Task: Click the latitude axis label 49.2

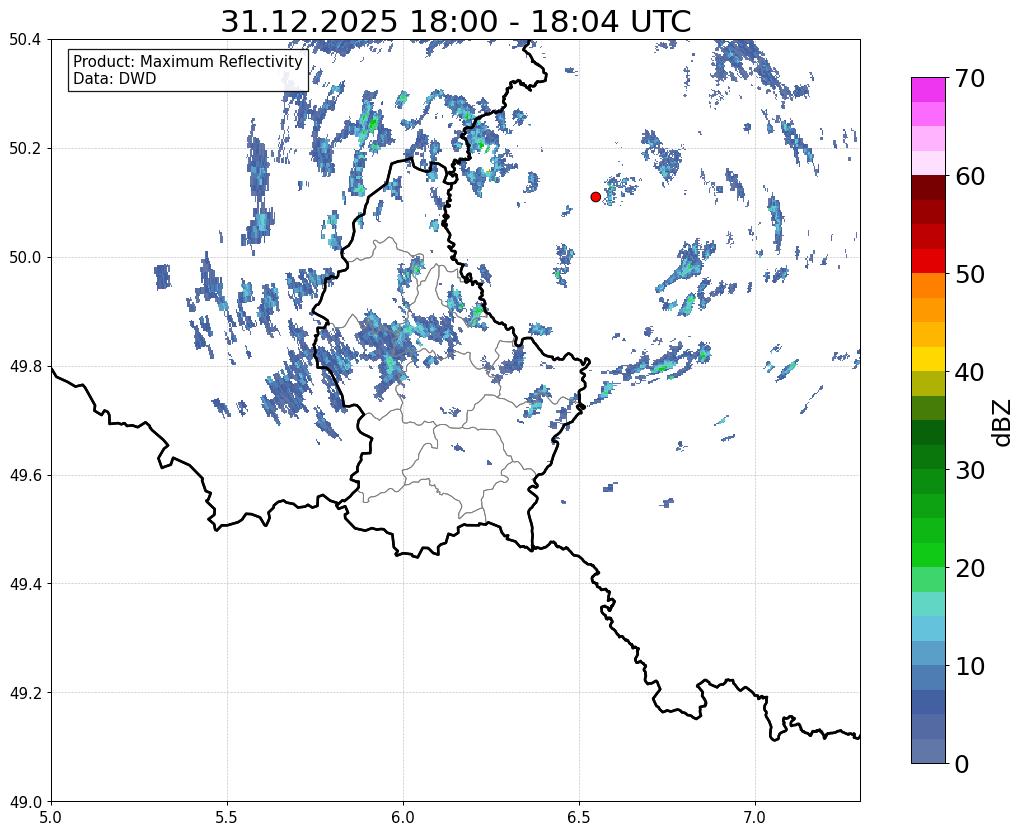Action: [25, 693]
